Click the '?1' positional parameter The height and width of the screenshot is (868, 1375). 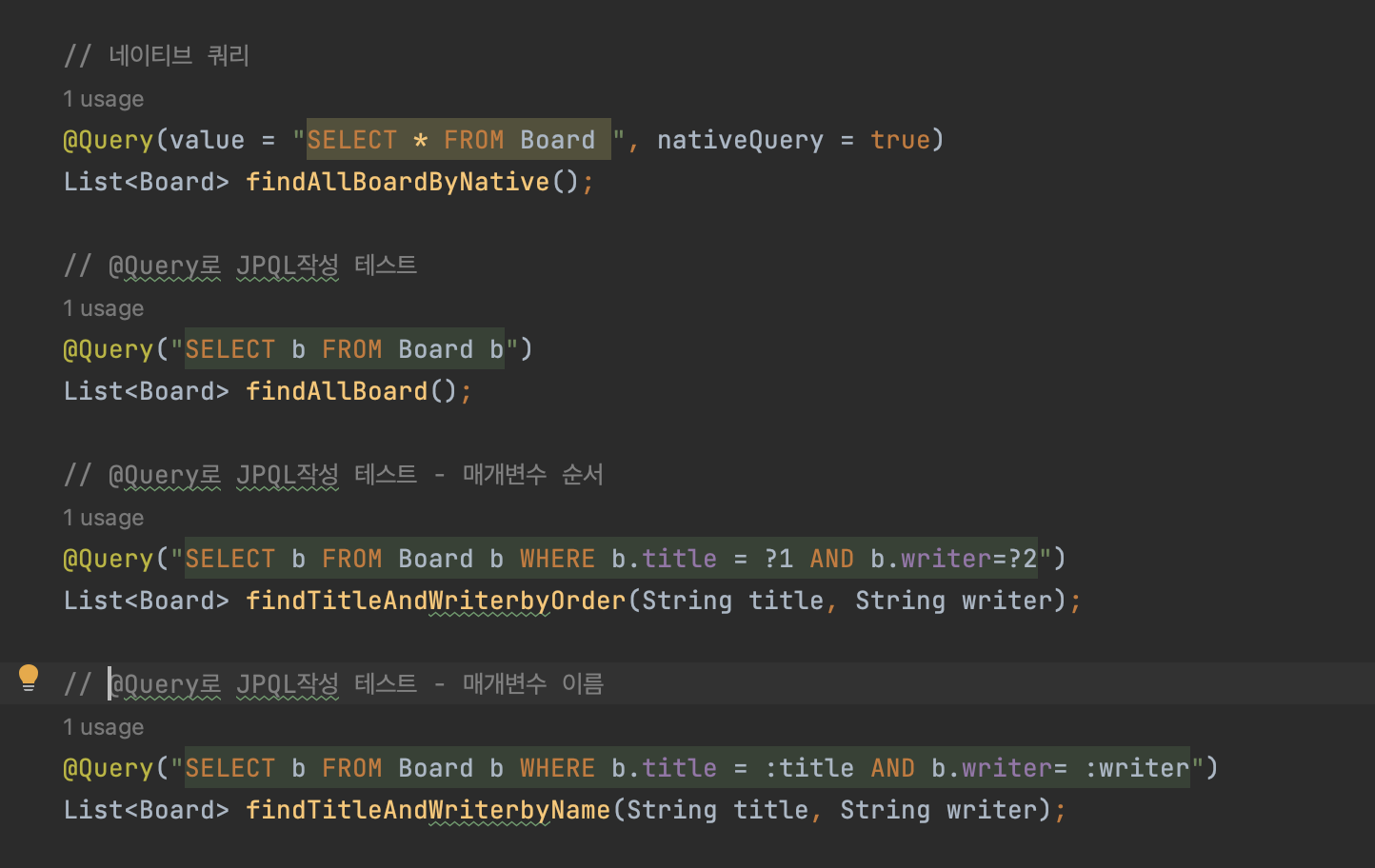(779, 559)
